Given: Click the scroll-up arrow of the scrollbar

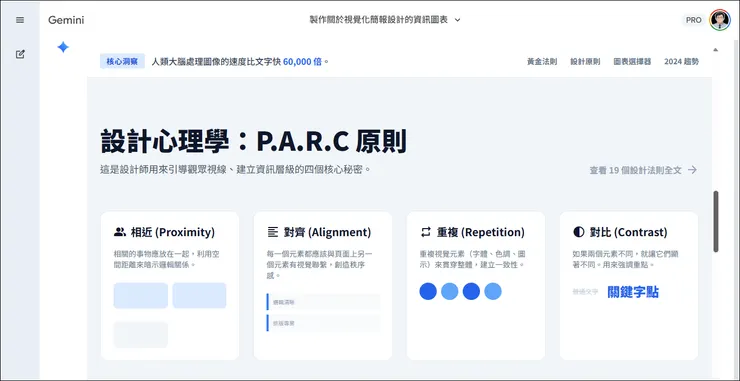Looking at the screenshot, I should [x=716, y=50].
